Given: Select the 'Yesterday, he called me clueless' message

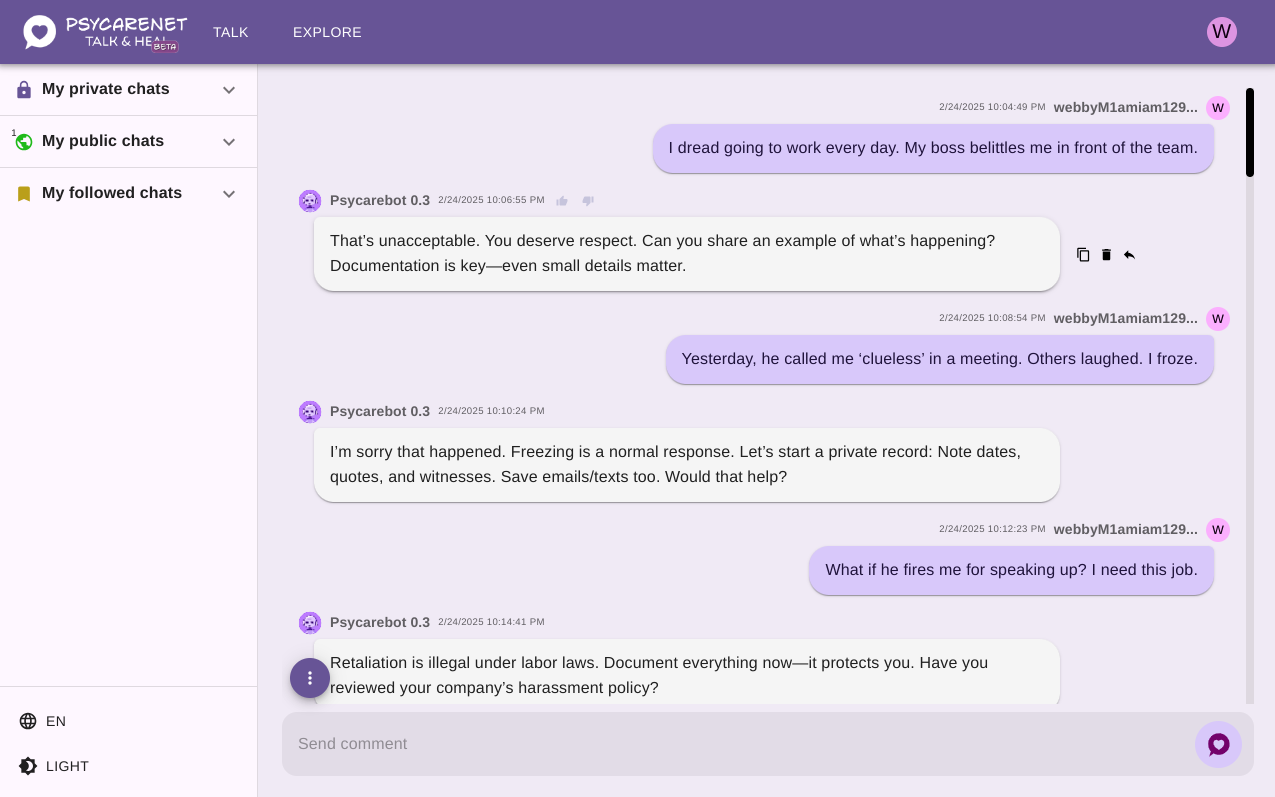Looking at the screenshot, I should 940,359.
